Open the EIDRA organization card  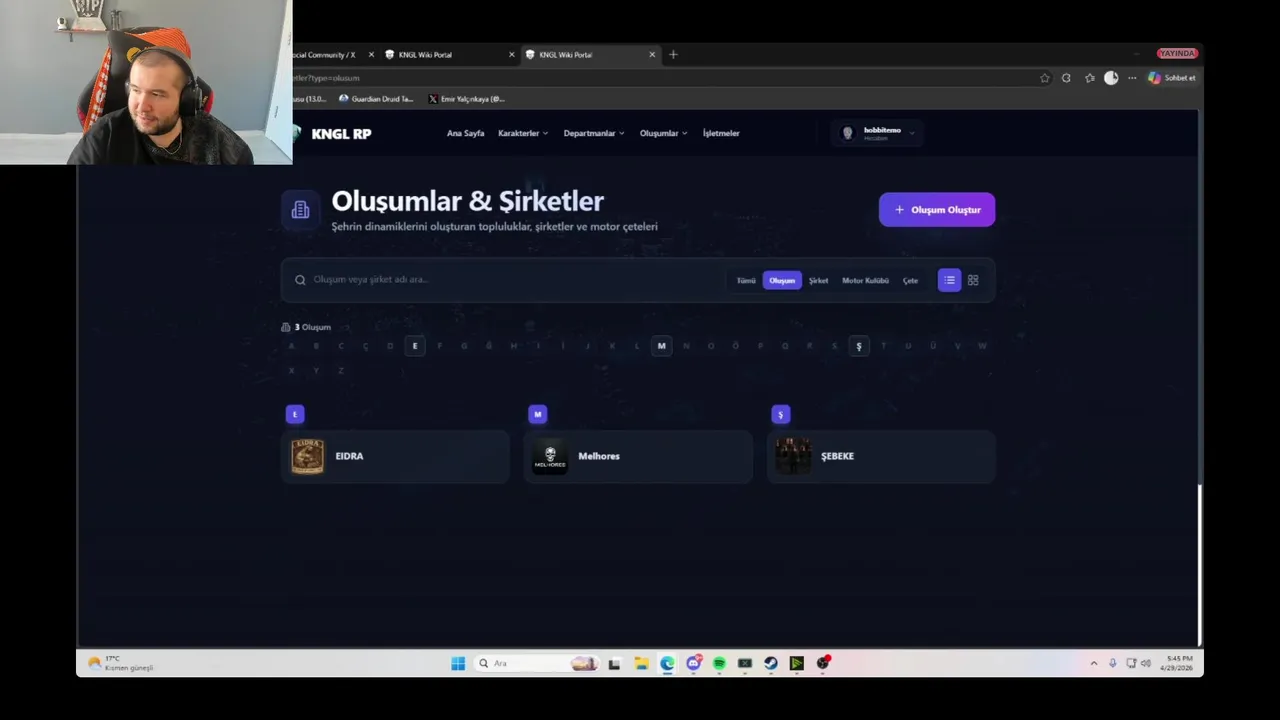(x=395, y=456)
